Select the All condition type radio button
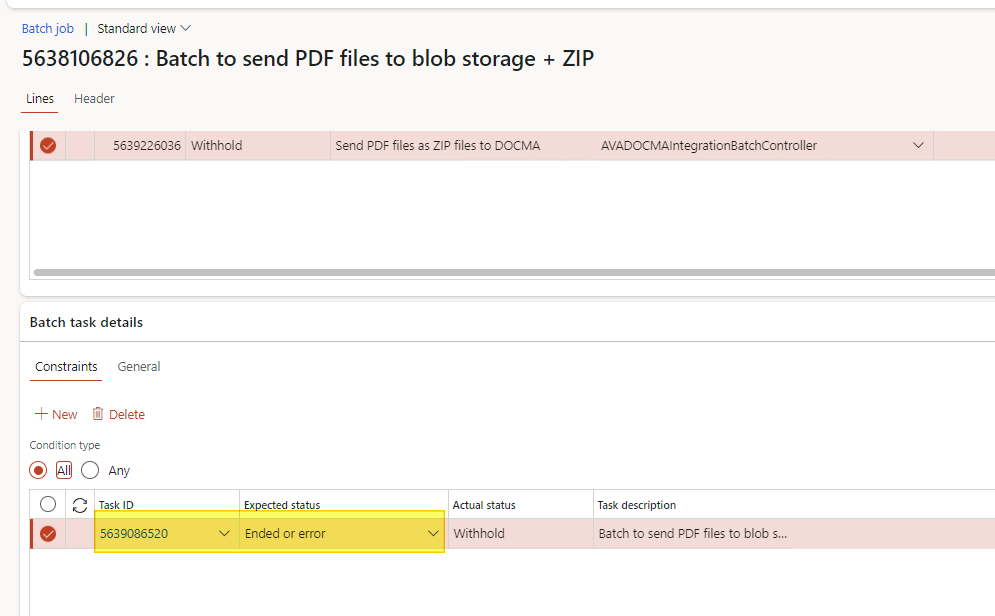This screenshot has height=616, width=995. point(39,470)
